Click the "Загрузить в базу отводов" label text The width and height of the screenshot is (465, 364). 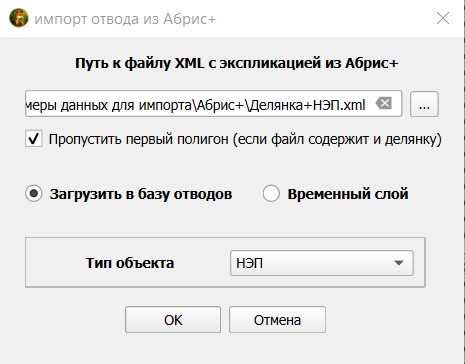click(x=141, y=194)
